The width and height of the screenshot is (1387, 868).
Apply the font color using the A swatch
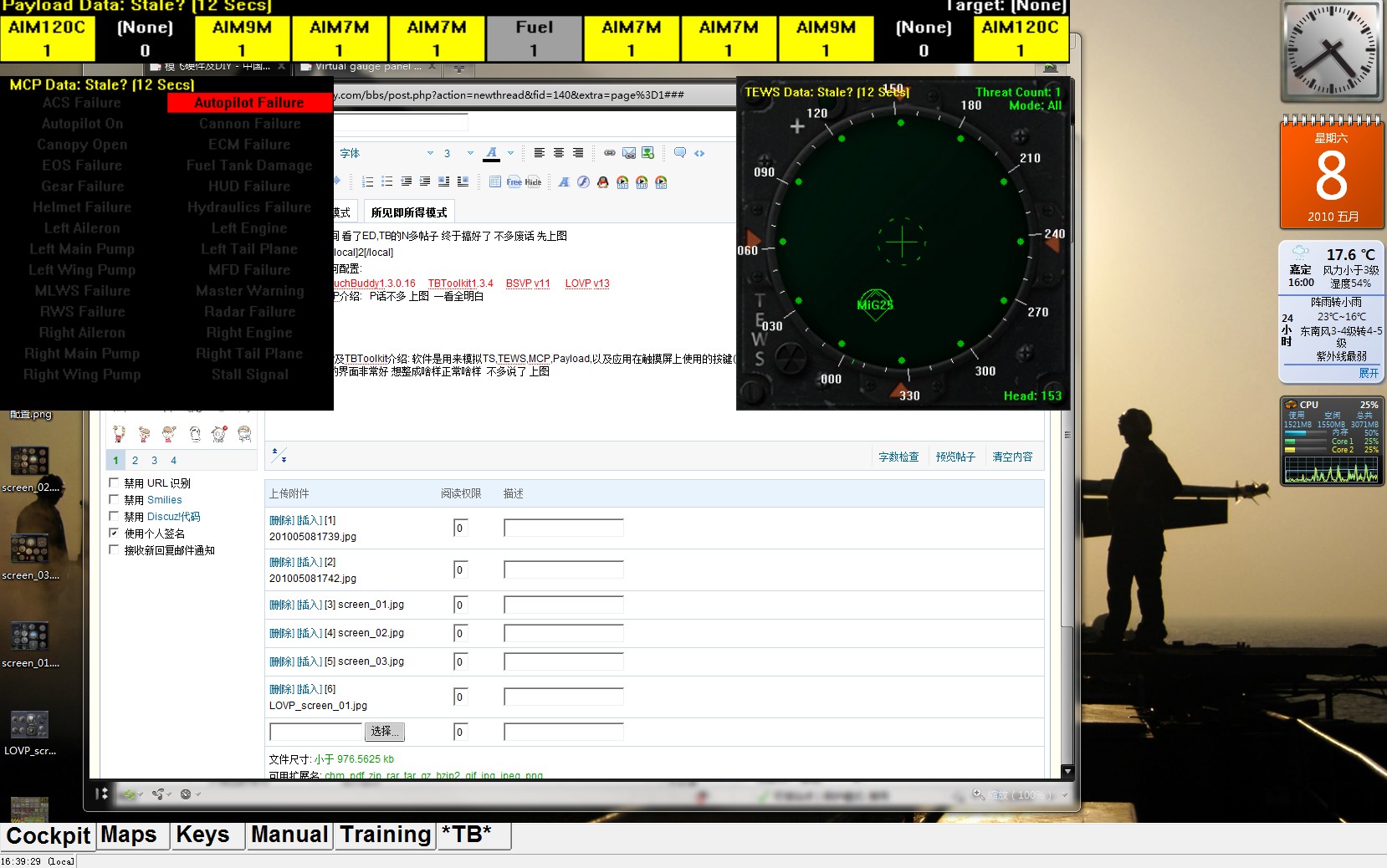(492, 153)
